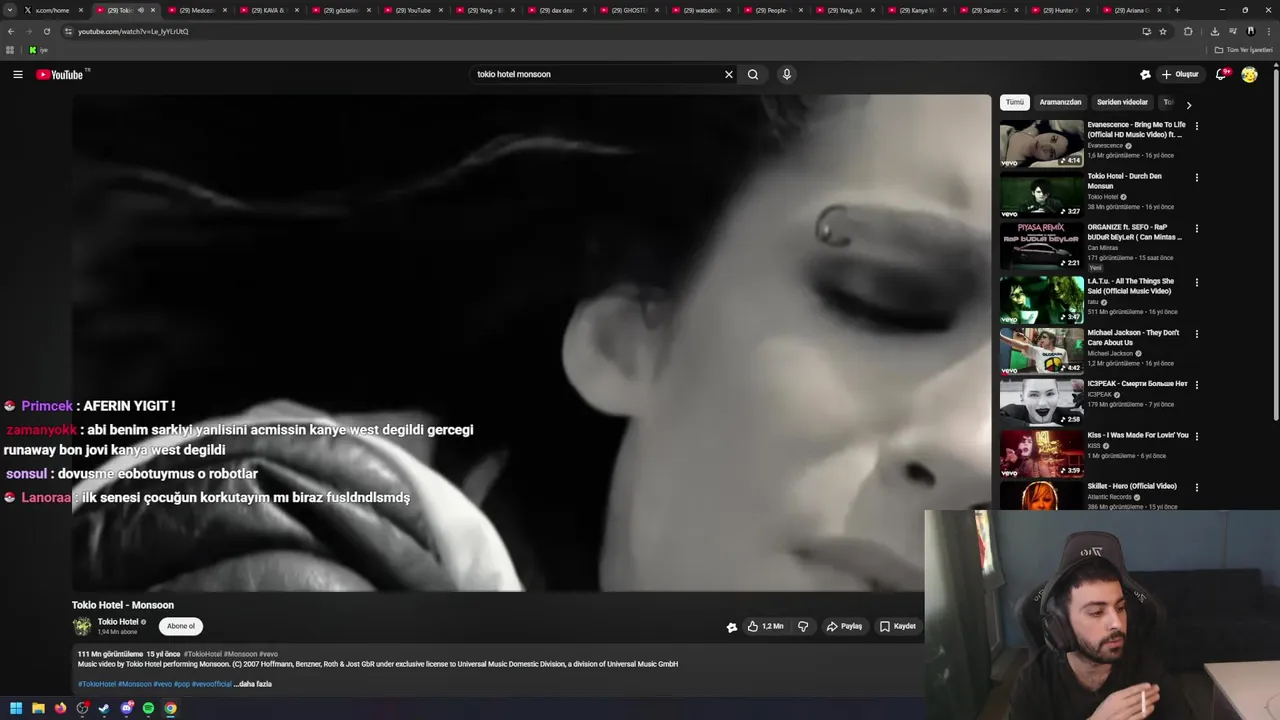Open options menu for Durch Den Monsun video
Image resolution: width=1280 pixels, height=720 pixels.
(x=1196, y=178)
